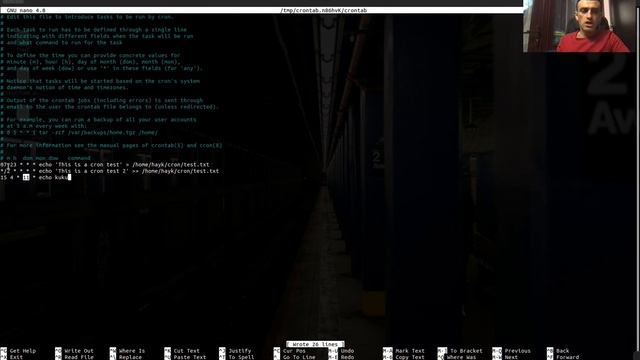Click the Exit shortcut in nano's bottom bar
Screen dimensions: 640x360
coord(12,357)
